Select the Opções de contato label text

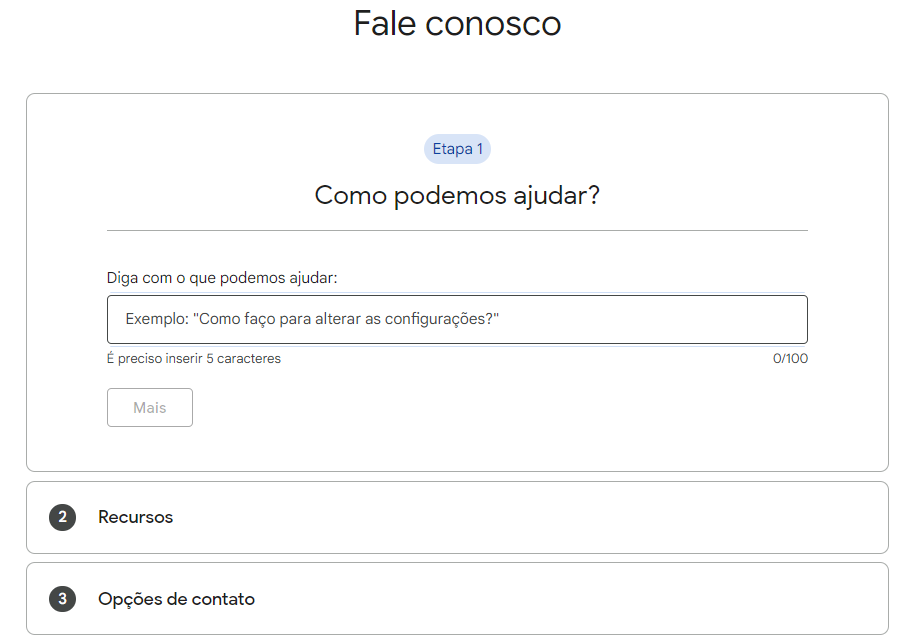click(x=176, y=599)
